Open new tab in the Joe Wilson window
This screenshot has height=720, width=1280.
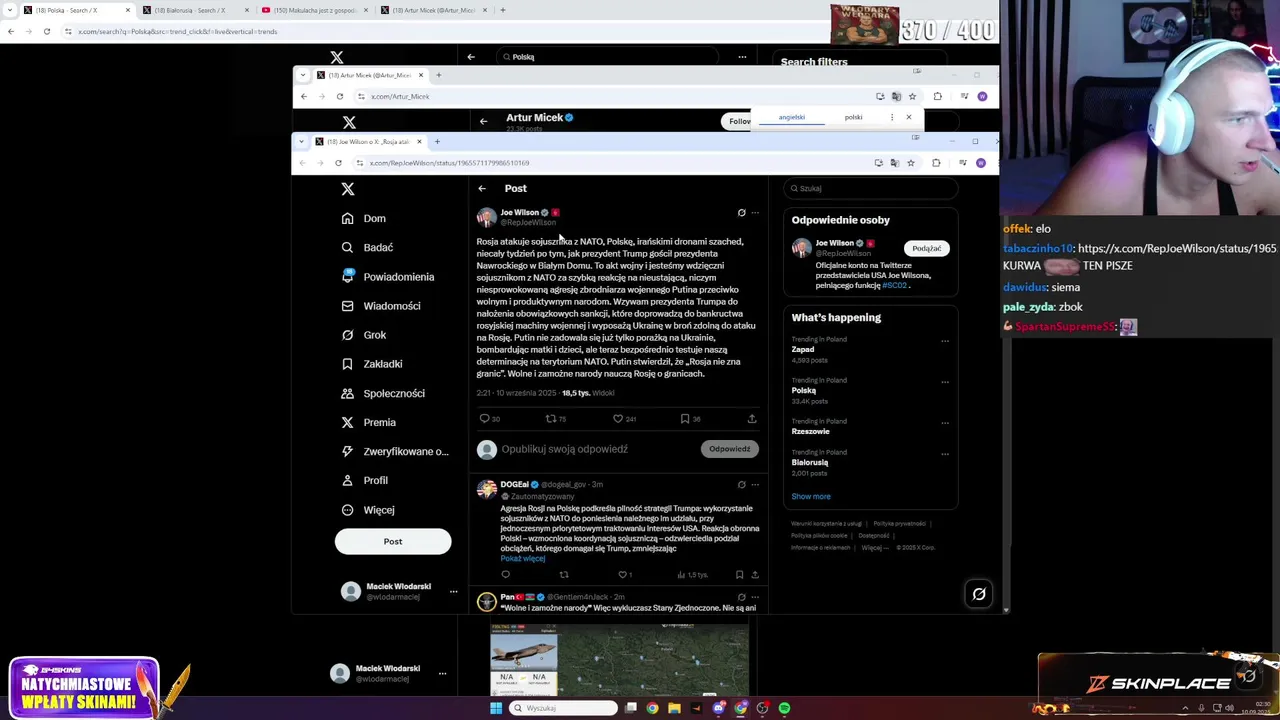[x=437, y=141]
